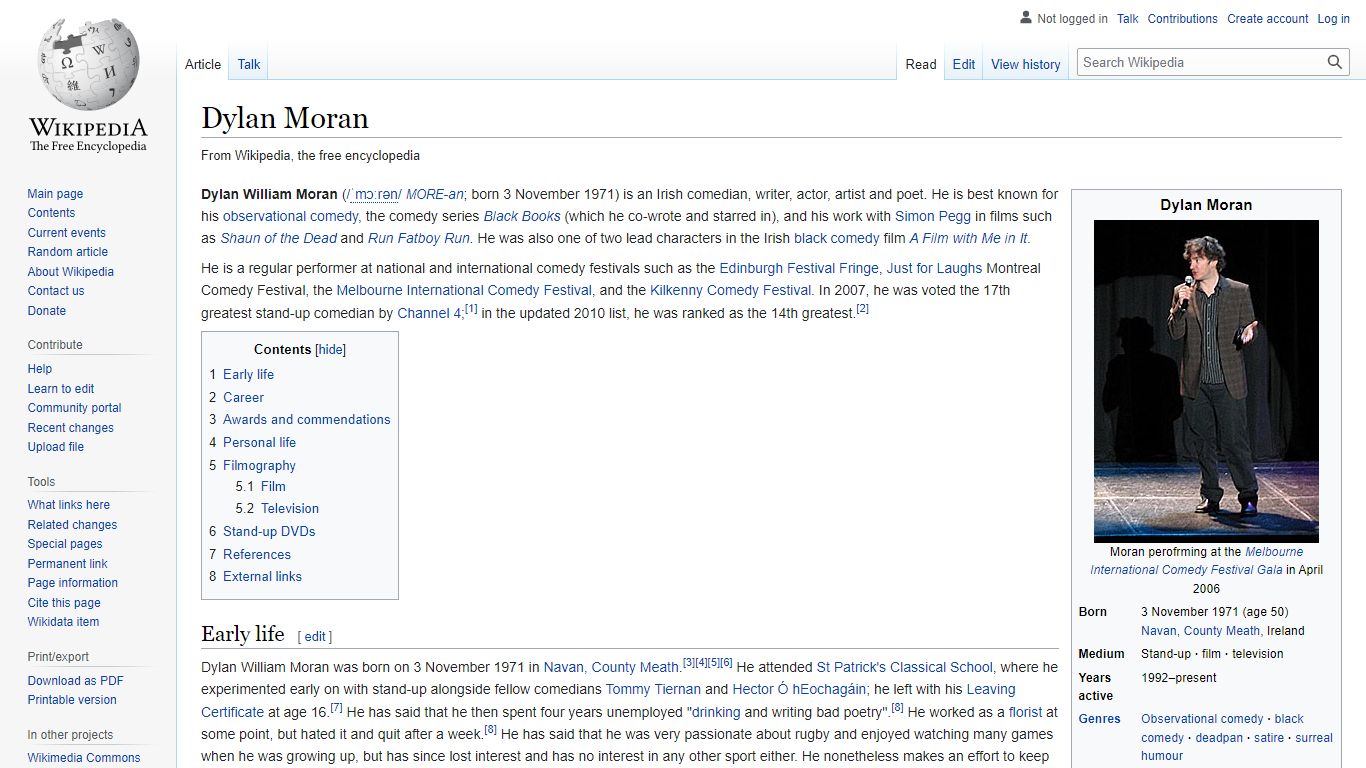This screenshot has width=1366, height=768.
Task: Open Contributions link
Action: pyautogui.click(x=1183, y=19)
